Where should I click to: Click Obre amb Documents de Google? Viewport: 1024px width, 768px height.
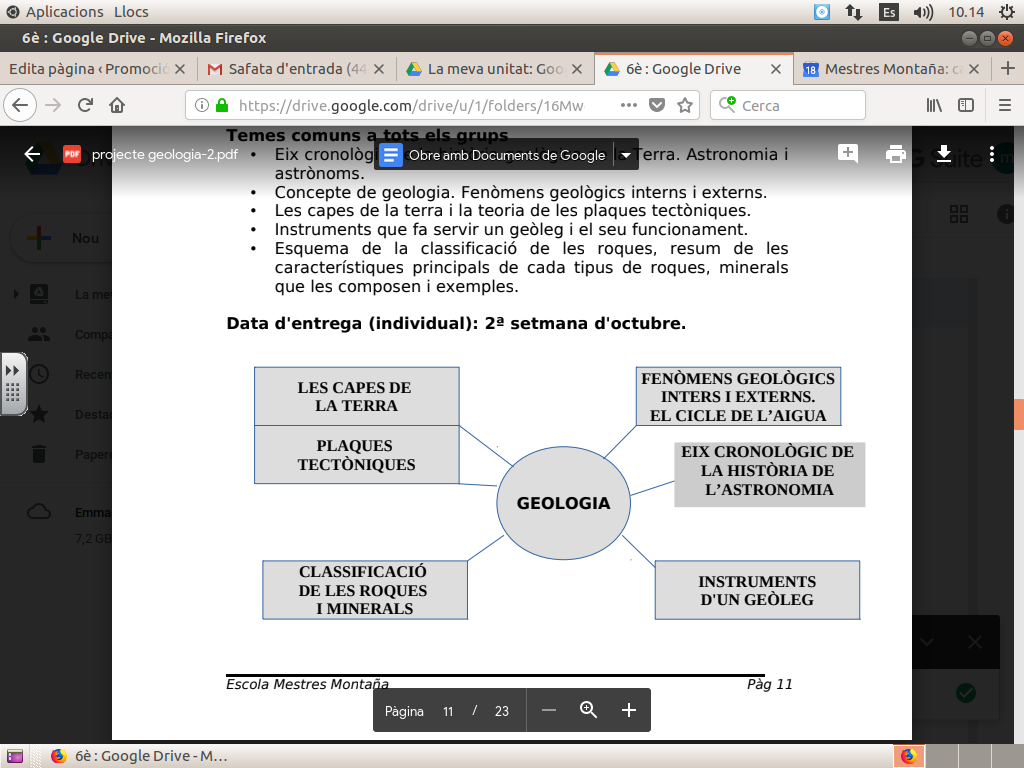(x=506, y=155)
